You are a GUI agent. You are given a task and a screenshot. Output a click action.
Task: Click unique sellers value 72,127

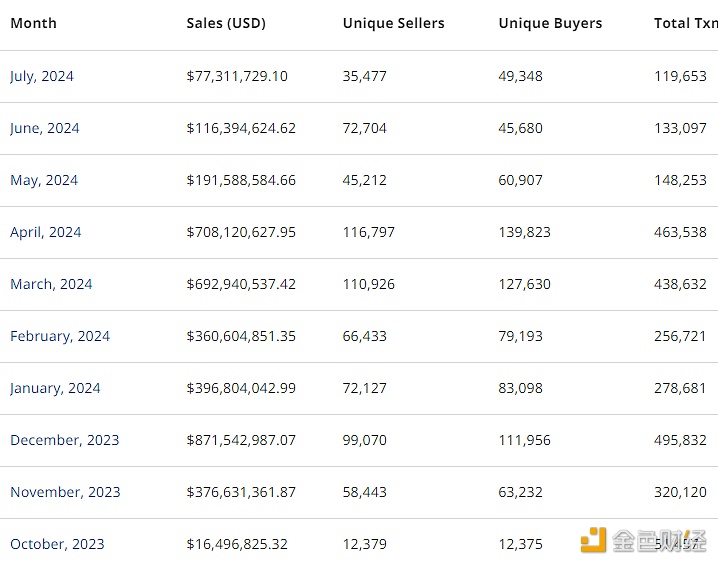point(365,389)
